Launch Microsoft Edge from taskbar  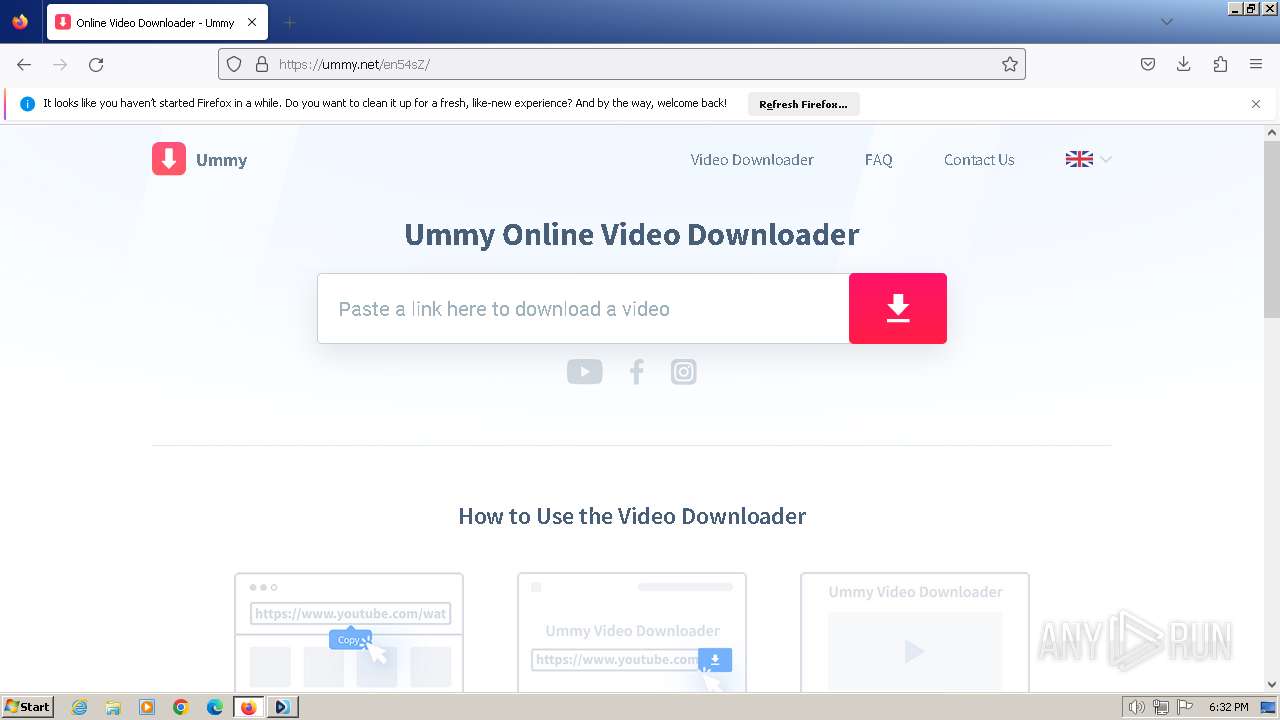point(215,707)
